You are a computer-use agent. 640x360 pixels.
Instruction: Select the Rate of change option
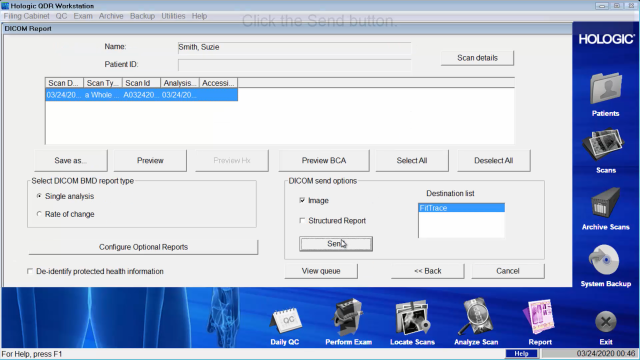39,214
